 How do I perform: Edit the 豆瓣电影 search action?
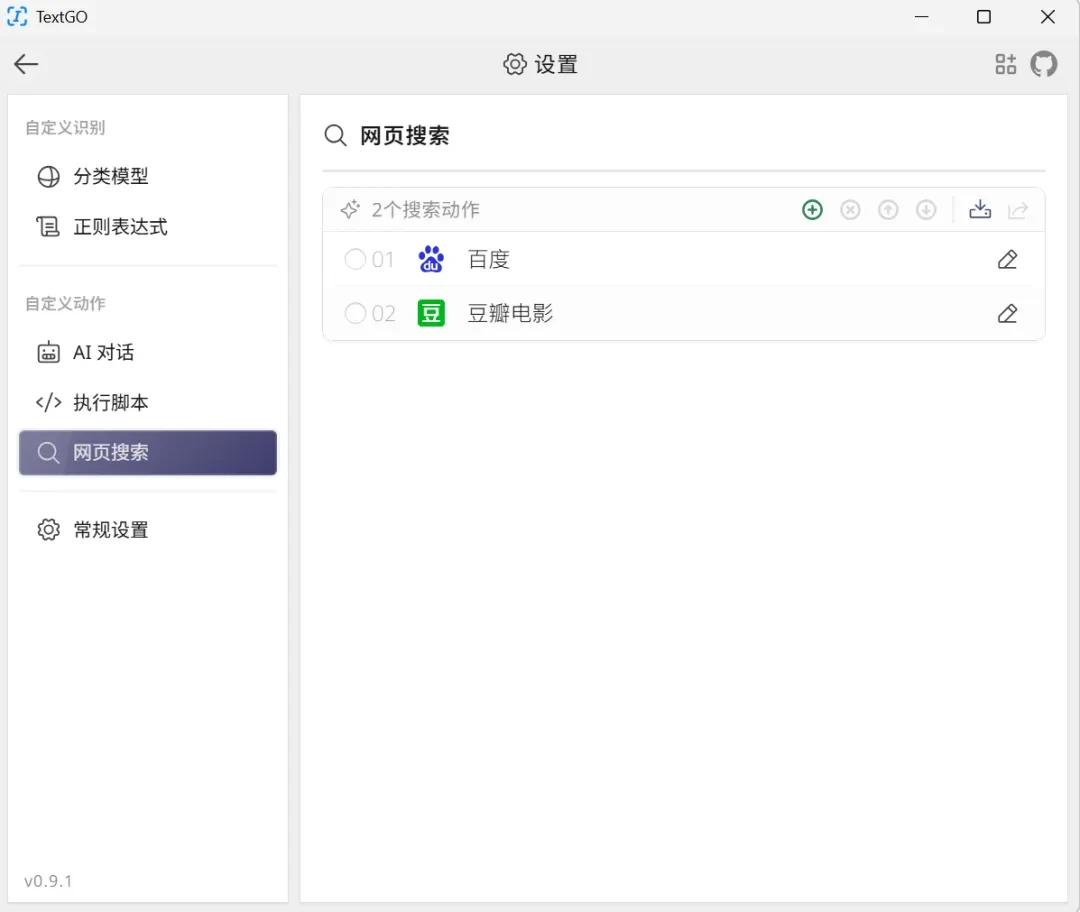point(1007,313)
